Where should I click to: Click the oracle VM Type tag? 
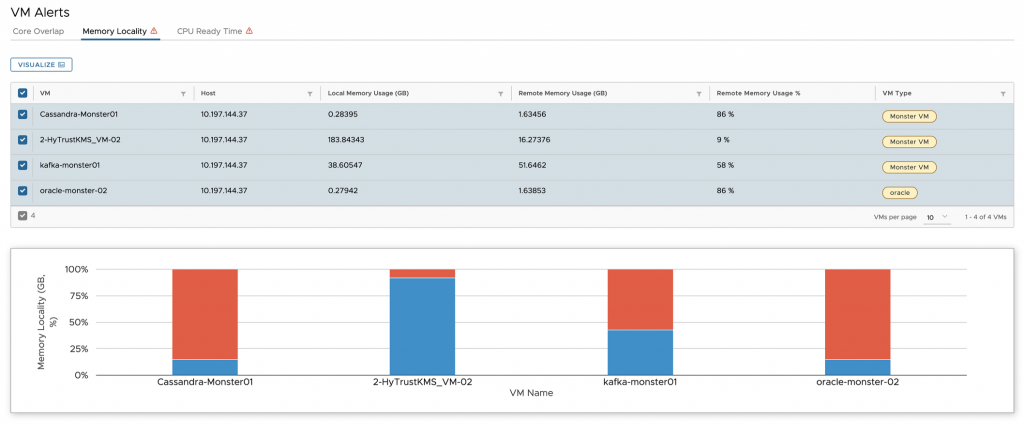pos(900,192)
